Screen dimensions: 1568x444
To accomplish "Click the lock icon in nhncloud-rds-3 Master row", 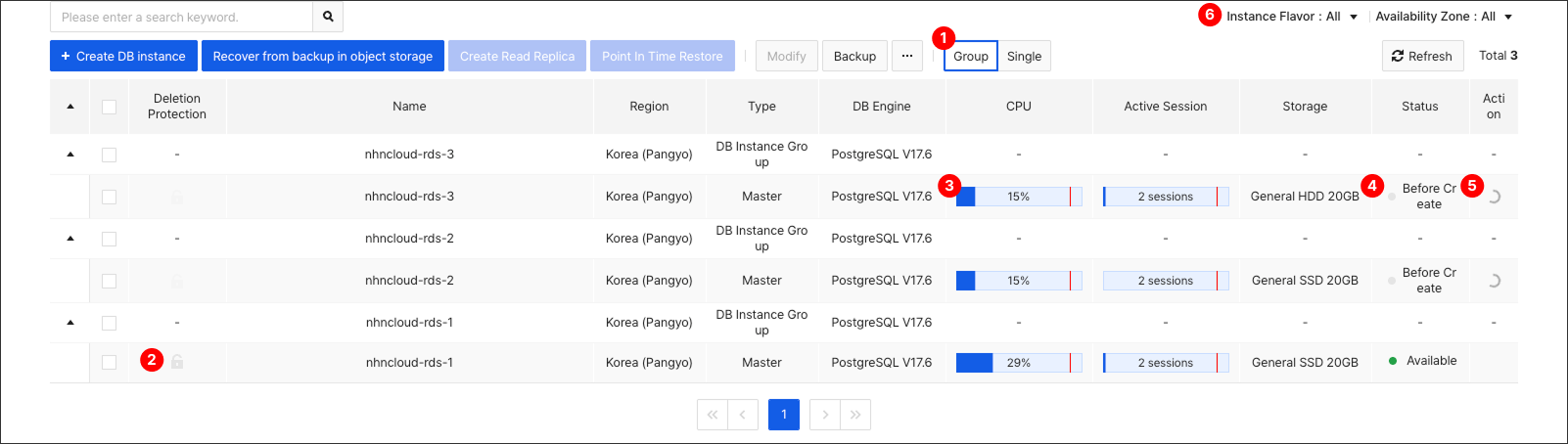I will (x=177, y=197).
